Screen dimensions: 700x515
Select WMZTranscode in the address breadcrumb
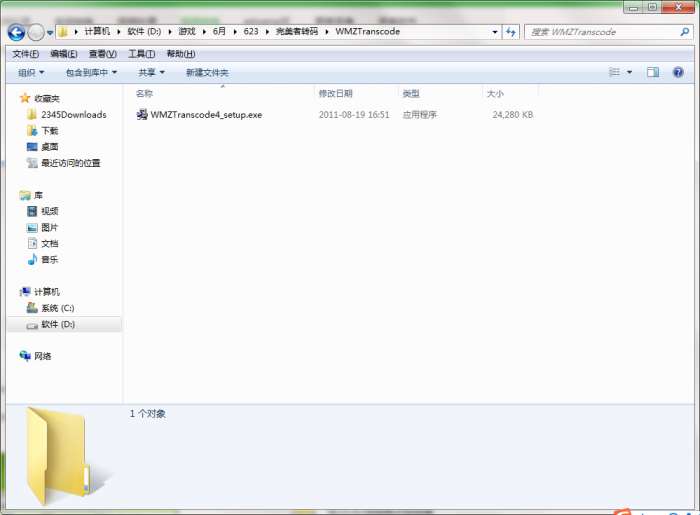coord(367,31)
